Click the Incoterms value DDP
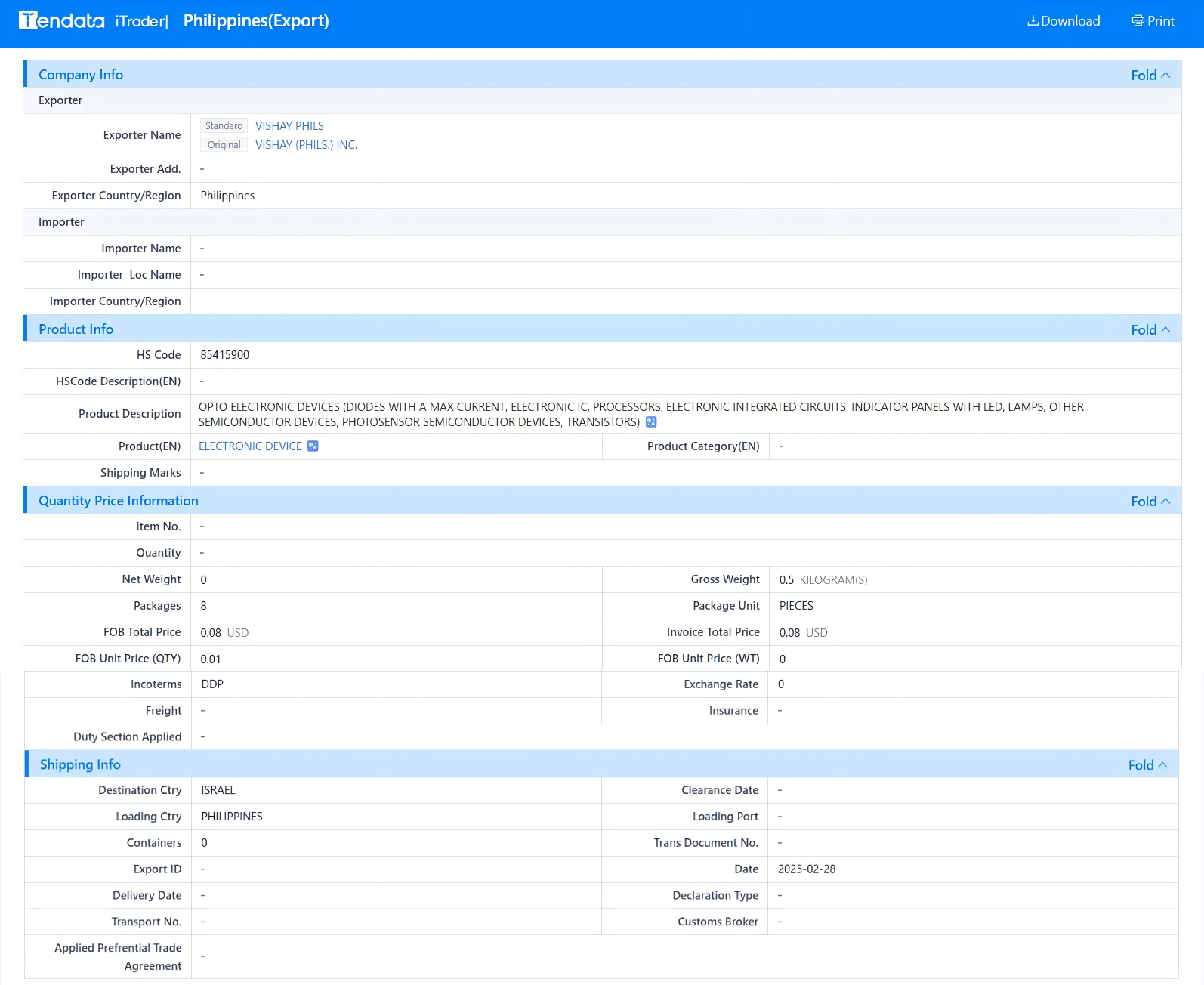 (212, 684)
